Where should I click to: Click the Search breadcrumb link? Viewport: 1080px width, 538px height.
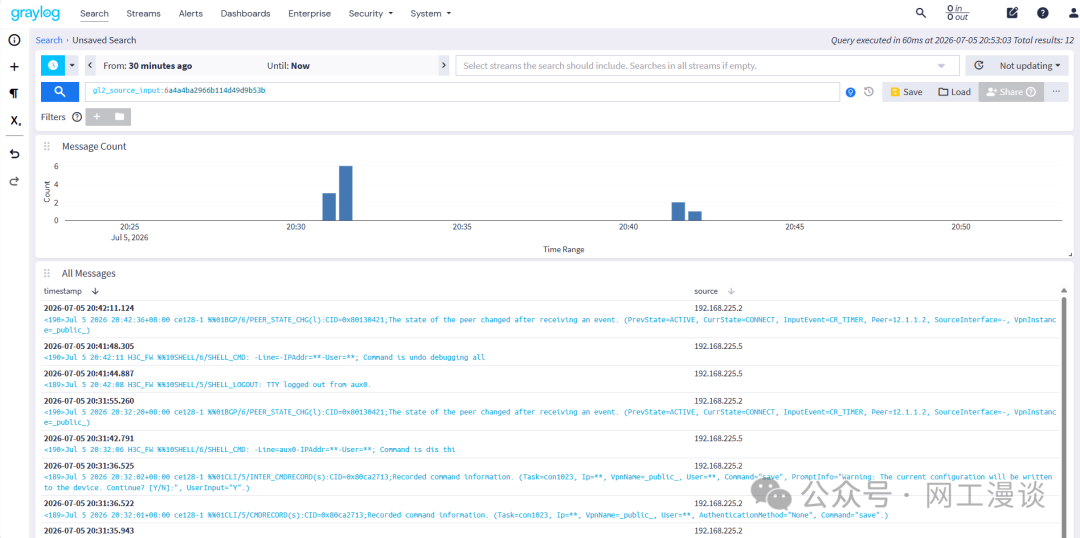[49, 40]
